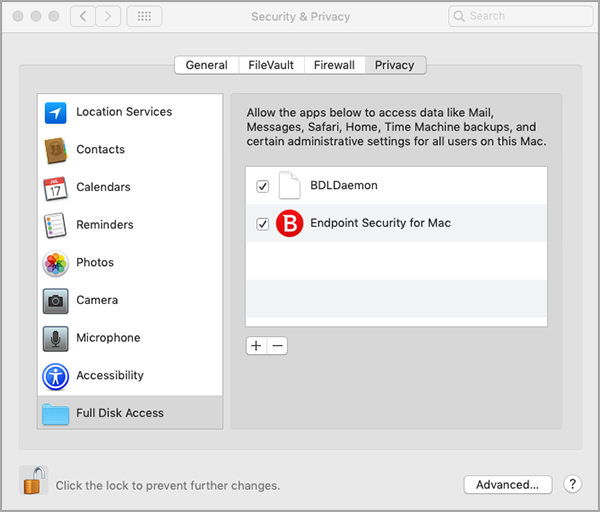Click the magnifying glass in Search field

(x=459, y=16)
